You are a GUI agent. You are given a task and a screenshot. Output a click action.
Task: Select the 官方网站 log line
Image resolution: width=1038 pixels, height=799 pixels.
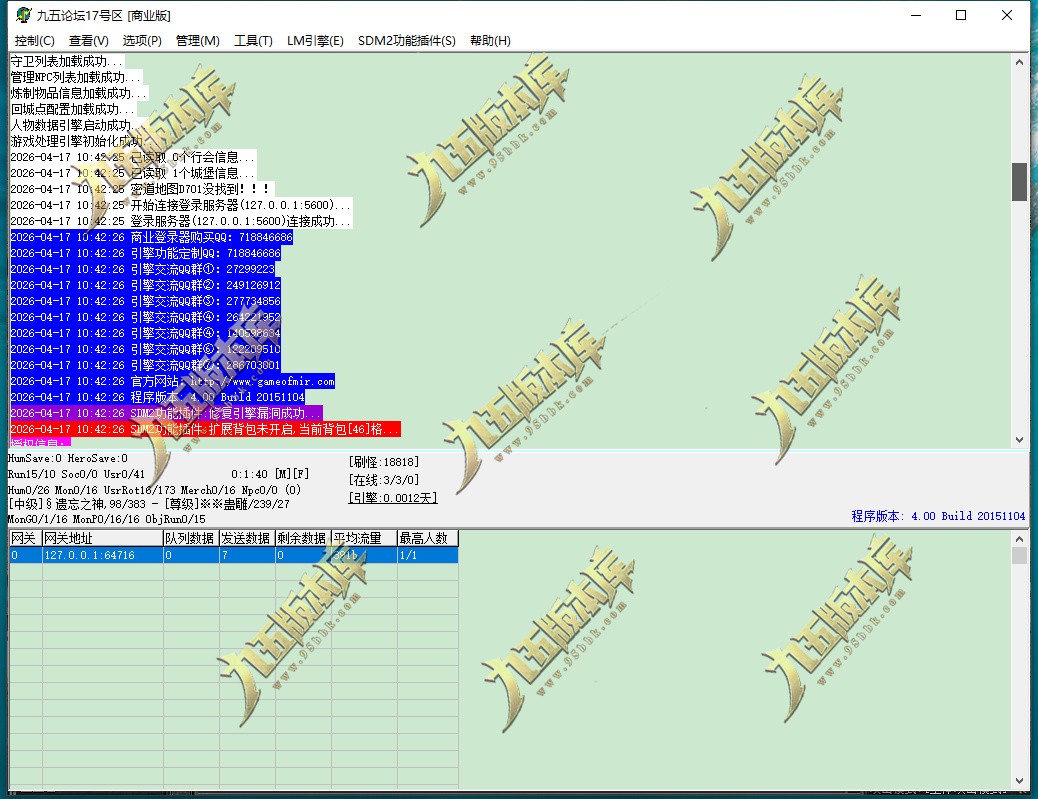point(172,381)
